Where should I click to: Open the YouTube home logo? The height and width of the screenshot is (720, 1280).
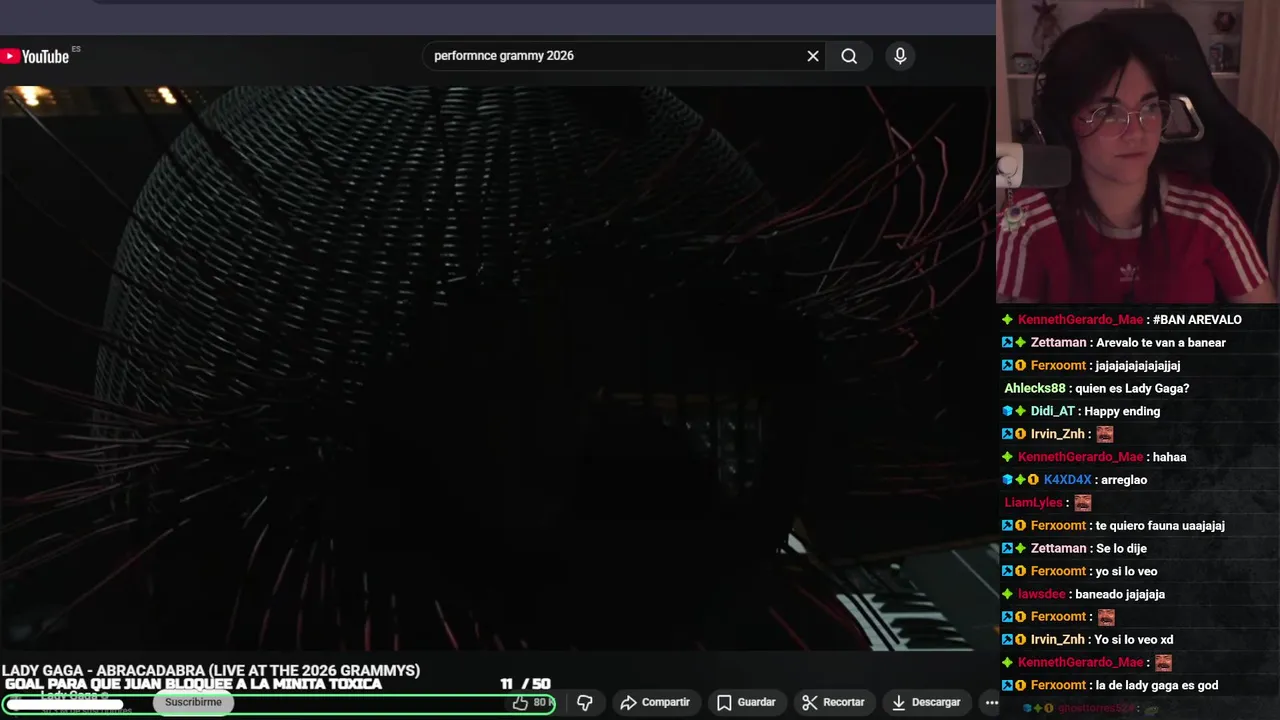tap(35, 56)
